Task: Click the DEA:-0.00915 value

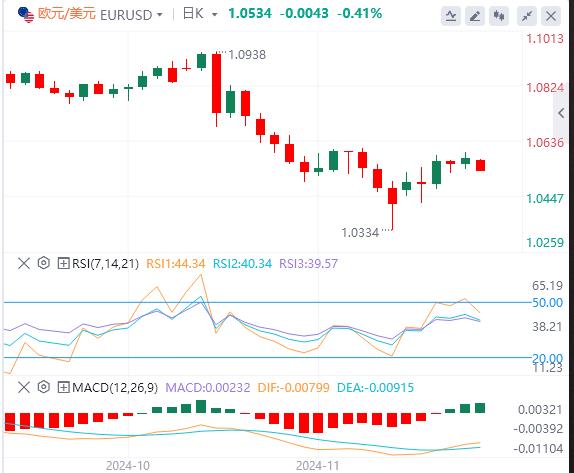Action: pyautogui.click(x=375, y=387)
